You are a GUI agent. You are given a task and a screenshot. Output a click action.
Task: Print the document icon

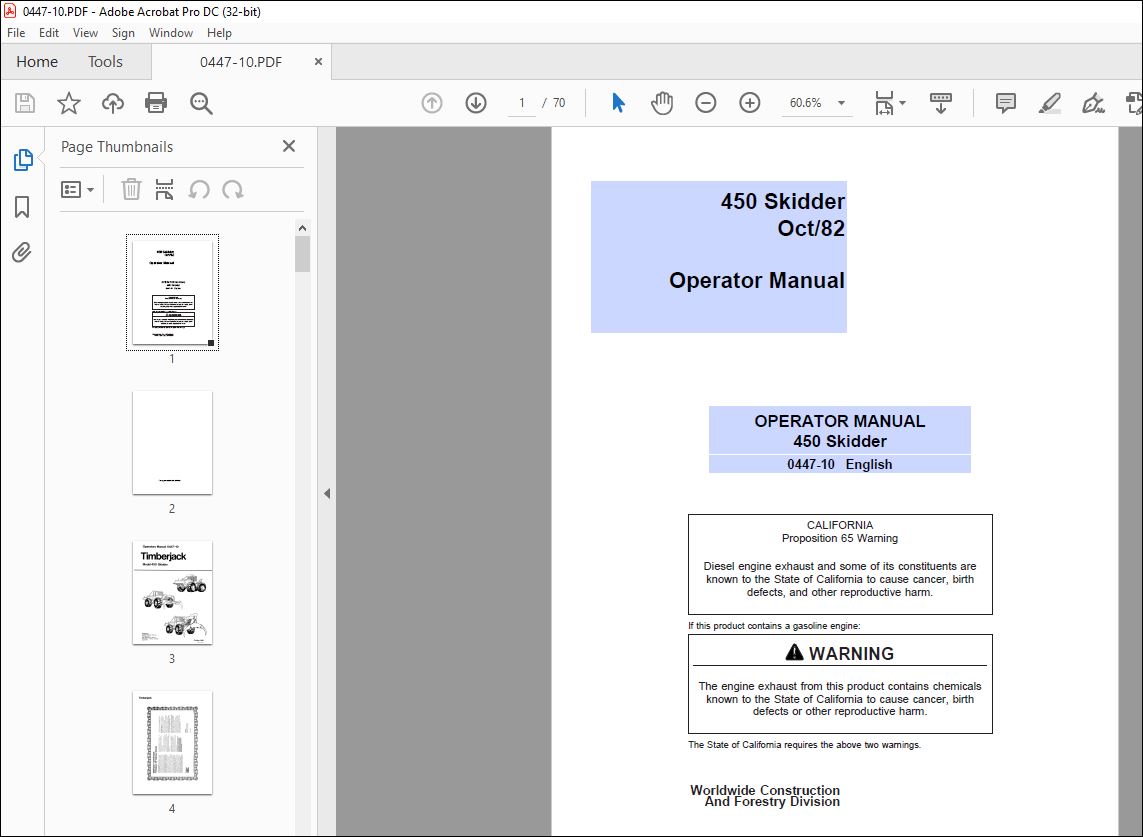[x=156, y=103]
